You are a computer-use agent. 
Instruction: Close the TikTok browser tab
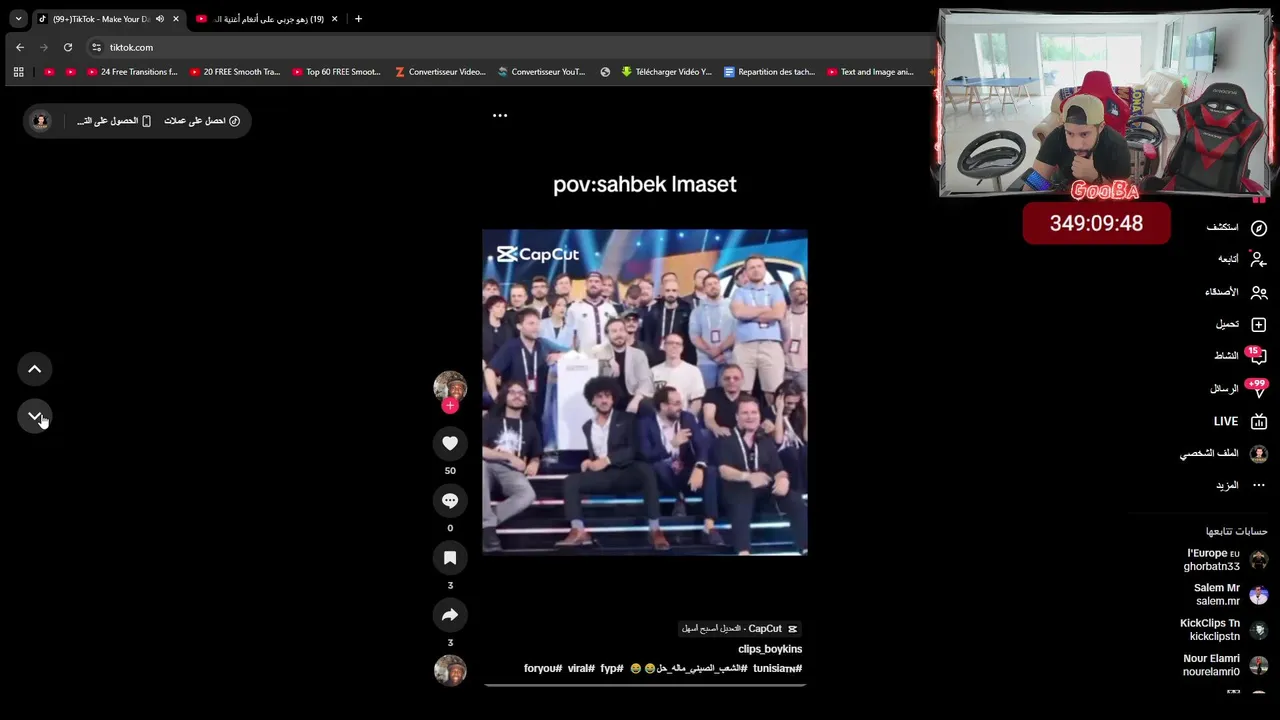(176, 19)
